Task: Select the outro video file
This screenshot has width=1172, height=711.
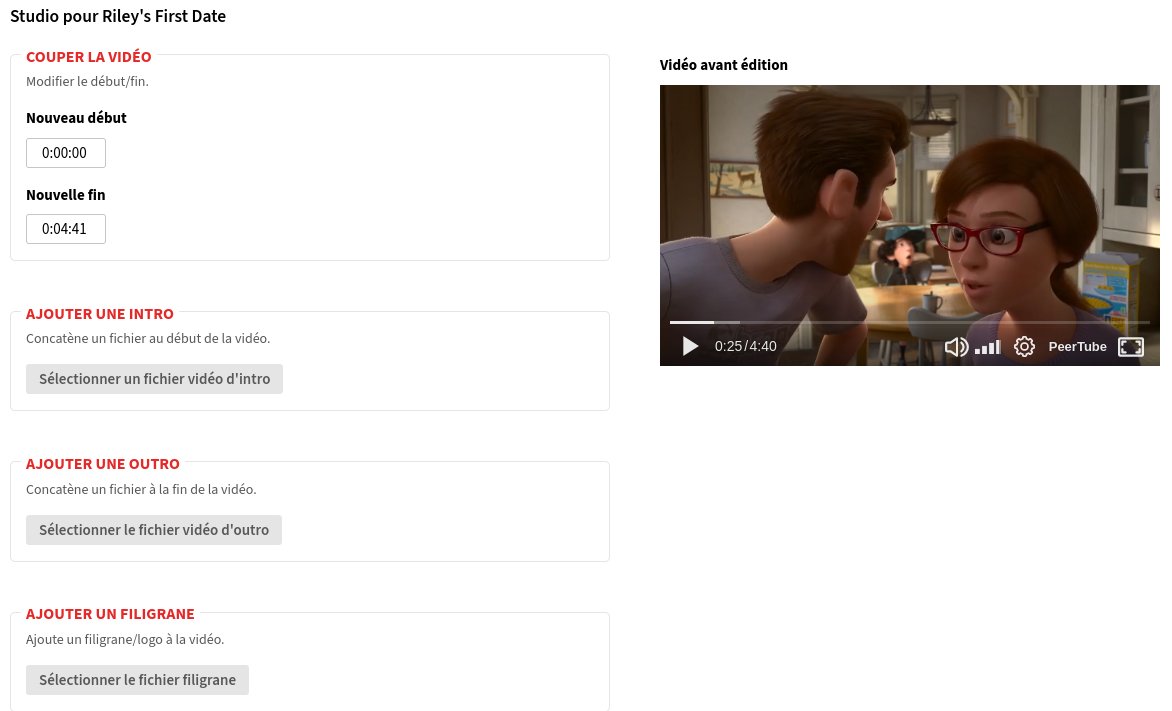Action: [153, 530]
